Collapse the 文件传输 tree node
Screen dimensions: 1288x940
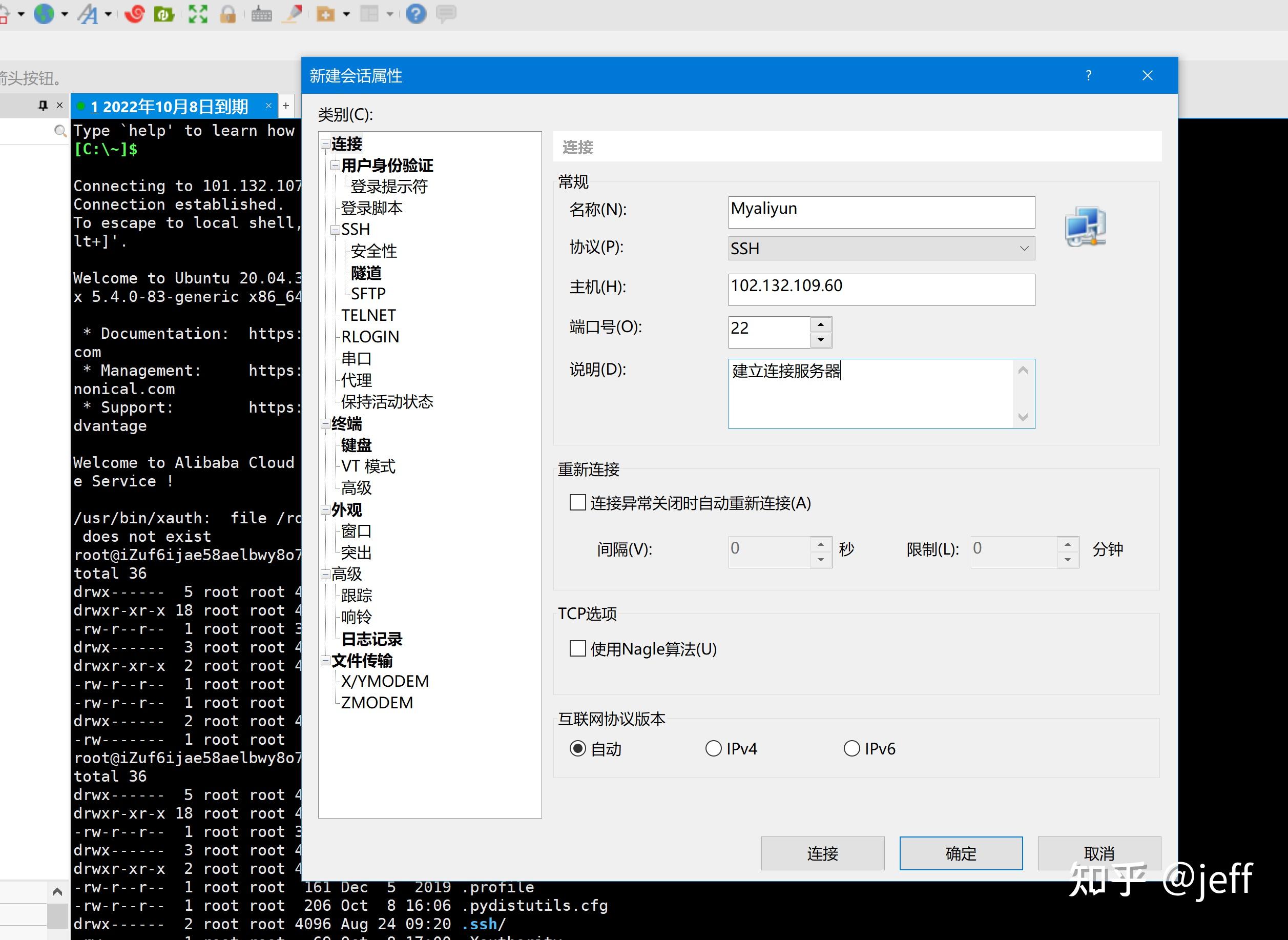325,661
